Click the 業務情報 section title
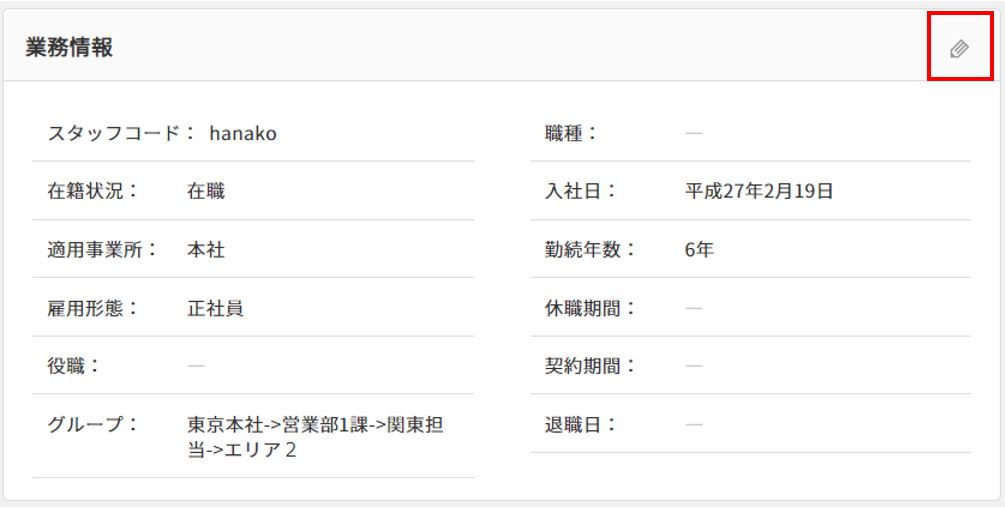The height and width of the screenshot is (508, 1005). pos(69,48)
